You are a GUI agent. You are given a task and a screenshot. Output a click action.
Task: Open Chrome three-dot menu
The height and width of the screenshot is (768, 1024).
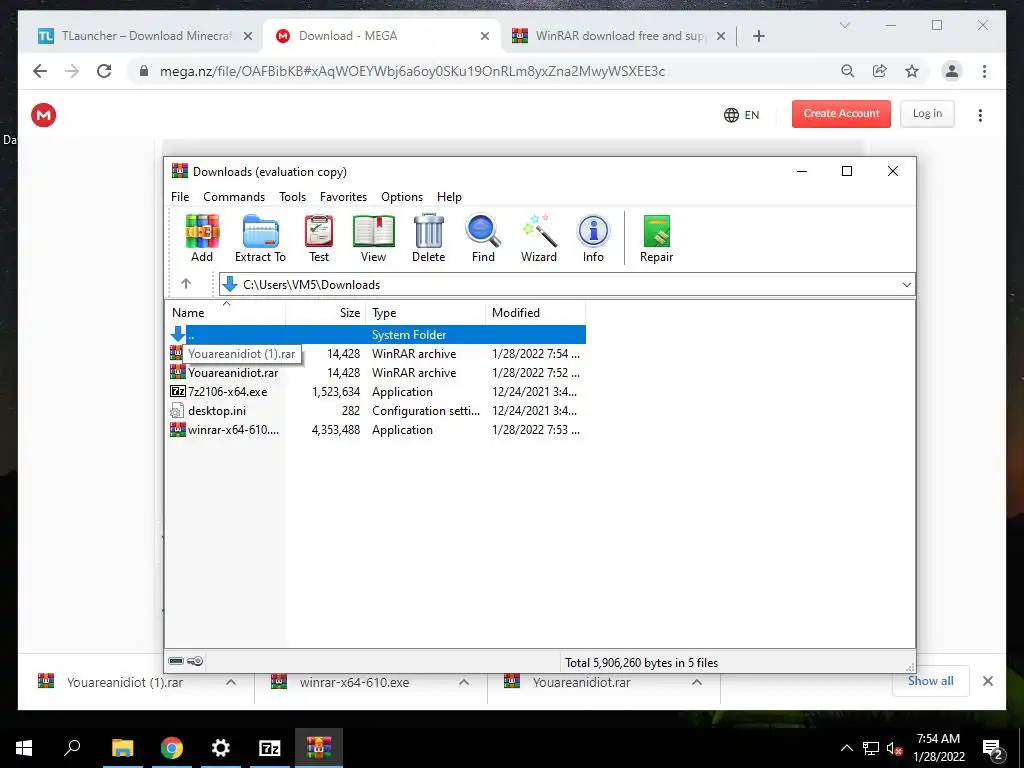984,71
